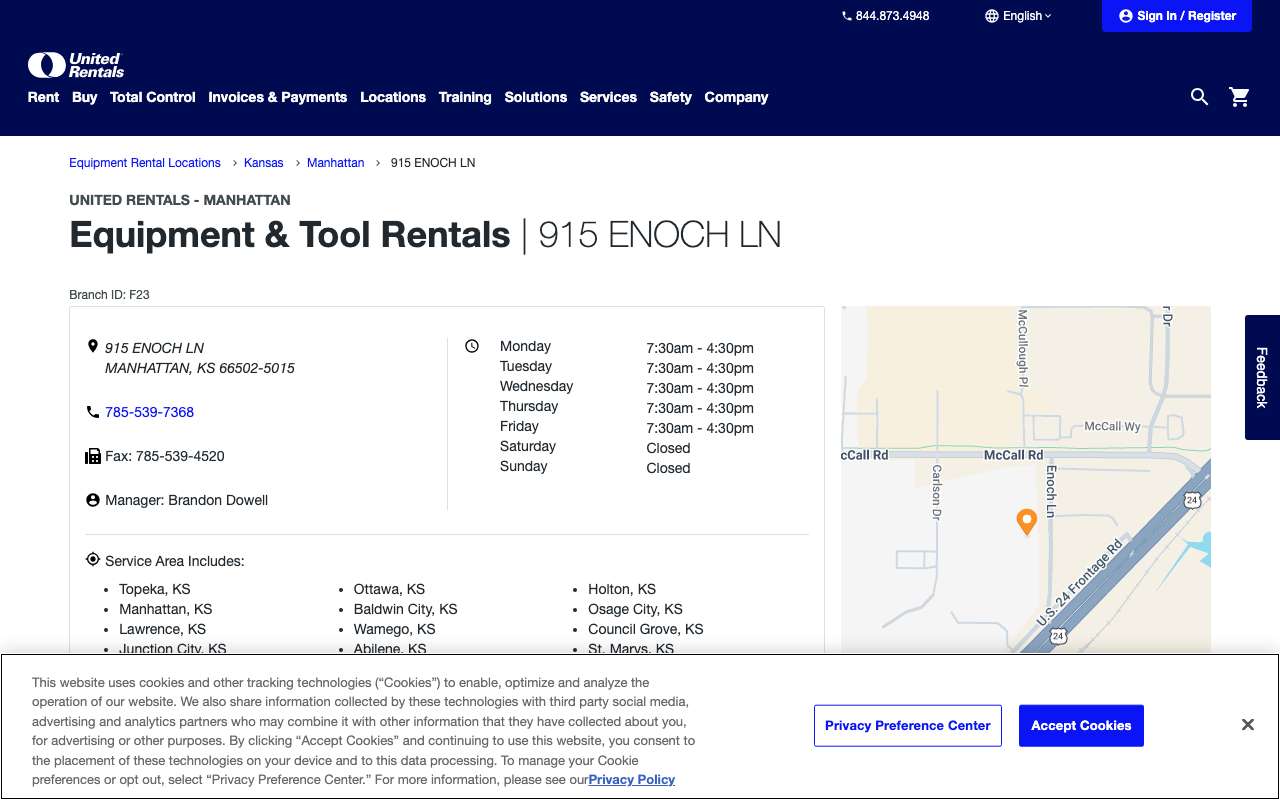Click the US 24 Frontage Rd map label
This screenshot has height=800, width=1280.
pos(1081,585)
